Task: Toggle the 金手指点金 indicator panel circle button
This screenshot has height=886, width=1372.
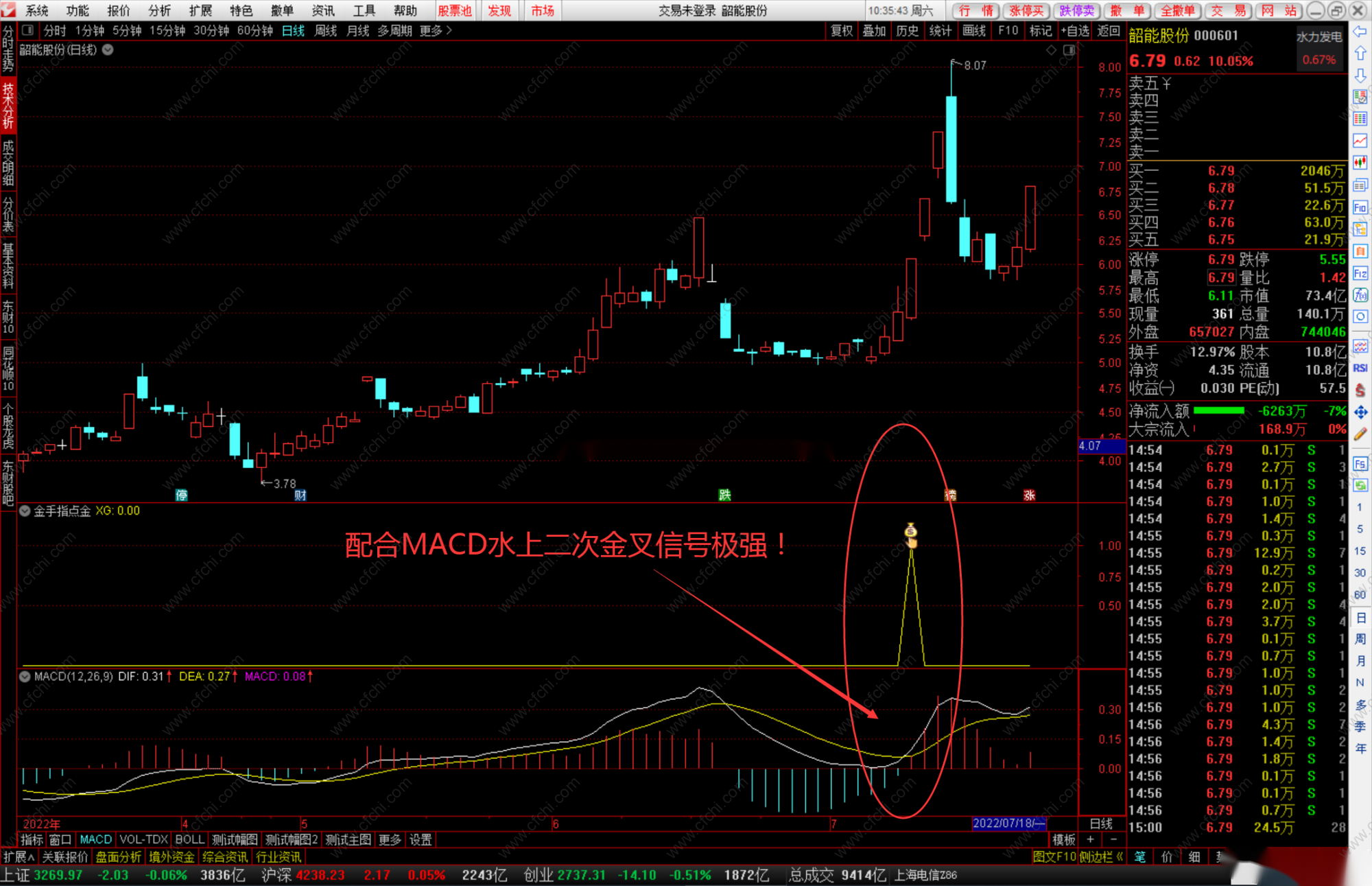Action: point(25,511)
